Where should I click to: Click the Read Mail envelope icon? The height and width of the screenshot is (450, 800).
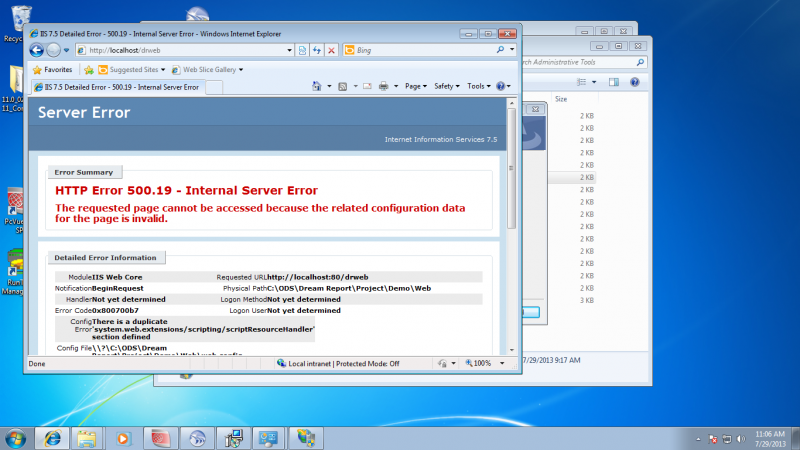tap(367, 86)
